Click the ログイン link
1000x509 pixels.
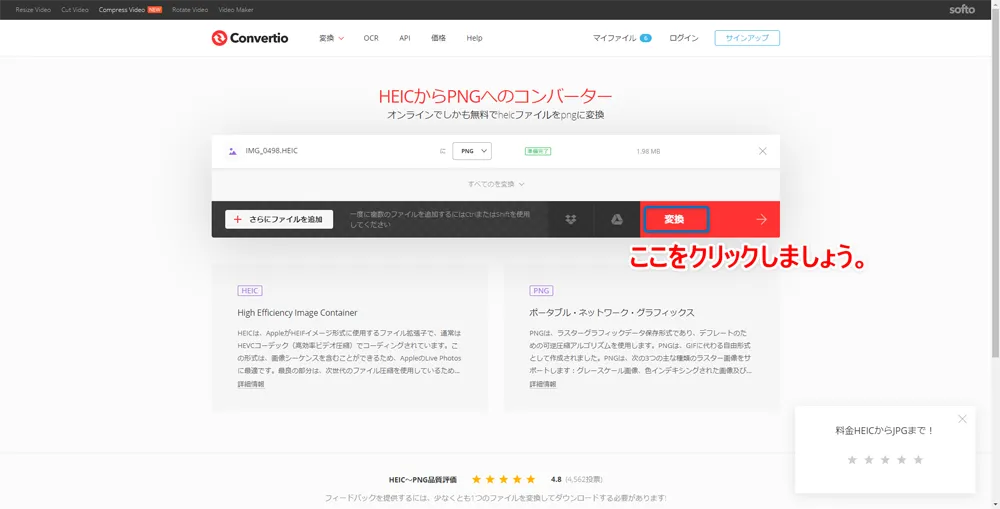684,38
